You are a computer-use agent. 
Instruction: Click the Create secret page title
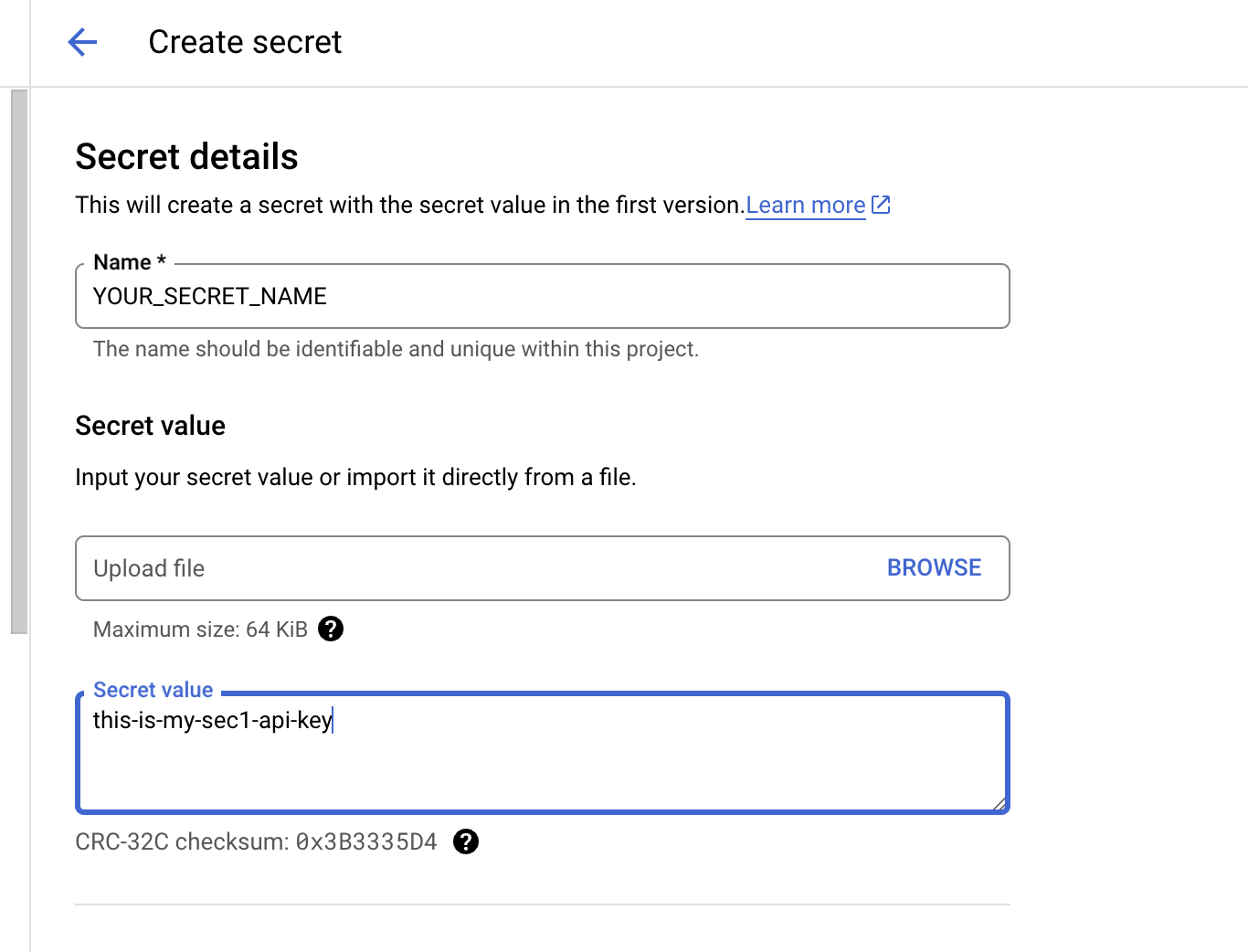coord(245,42)
